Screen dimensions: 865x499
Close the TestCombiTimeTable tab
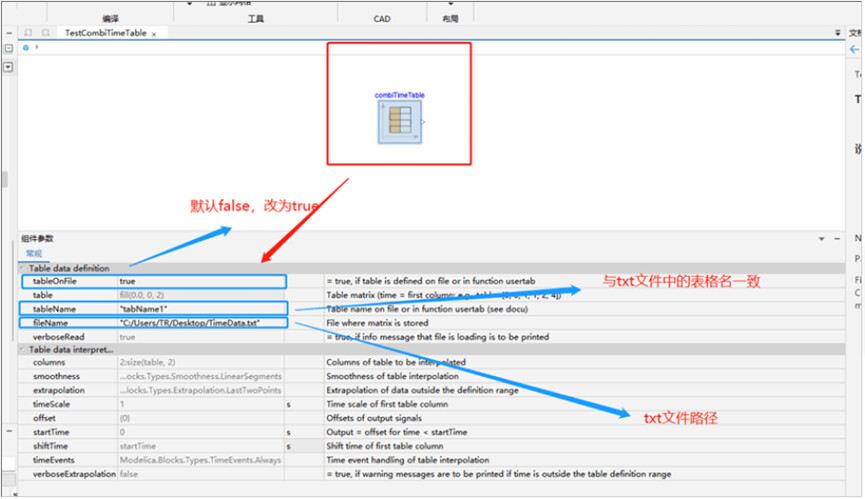[154, 34]
